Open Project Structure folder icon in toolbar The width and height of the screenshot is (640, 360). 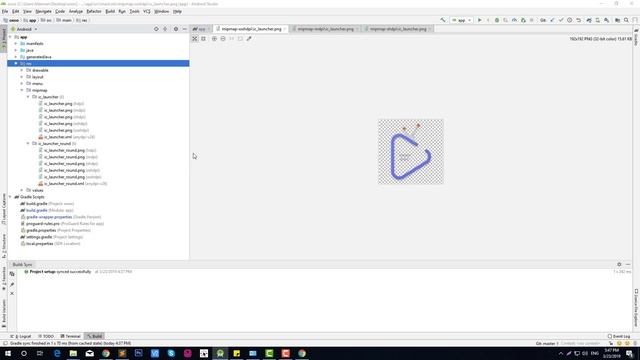[617, 20]
